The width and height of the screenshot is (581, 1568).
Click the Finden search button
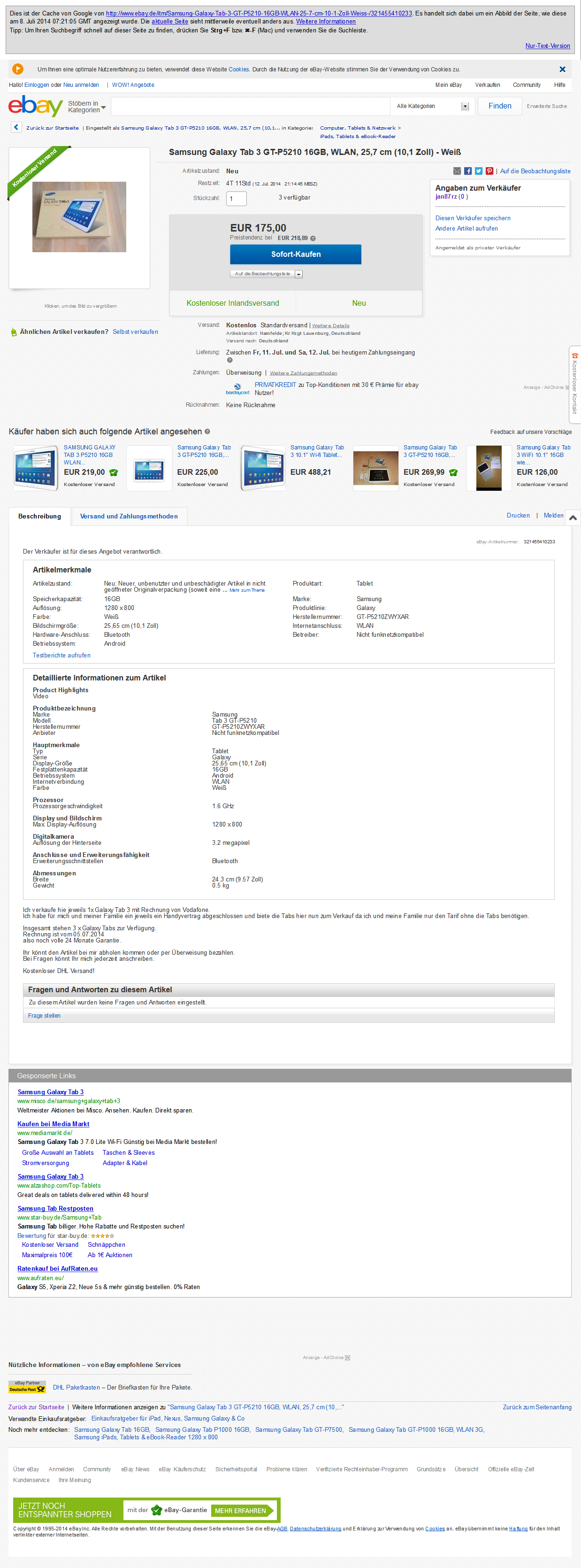[500, 106]
